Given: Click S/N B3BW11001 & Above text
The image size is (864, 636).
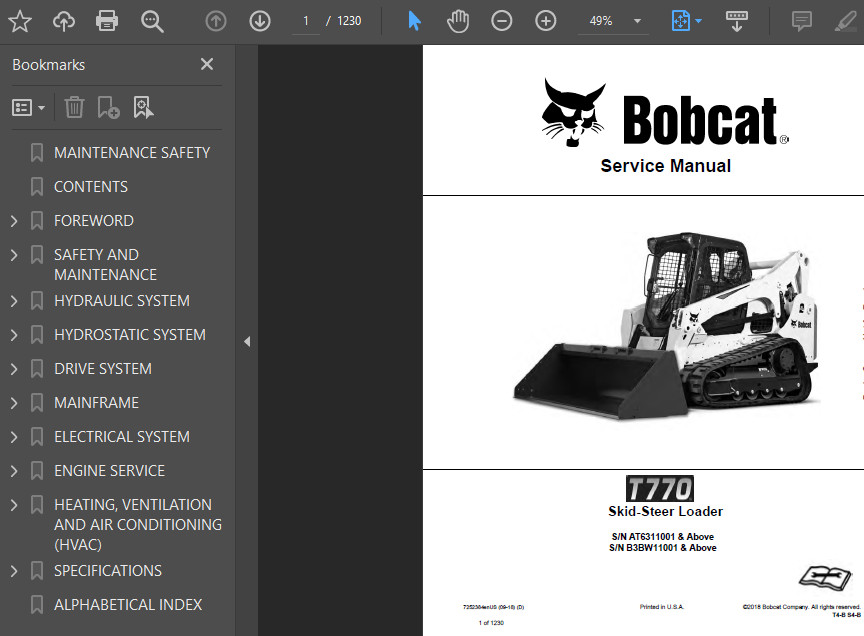Looking at the screenshot, I should (x=662, y=548).
